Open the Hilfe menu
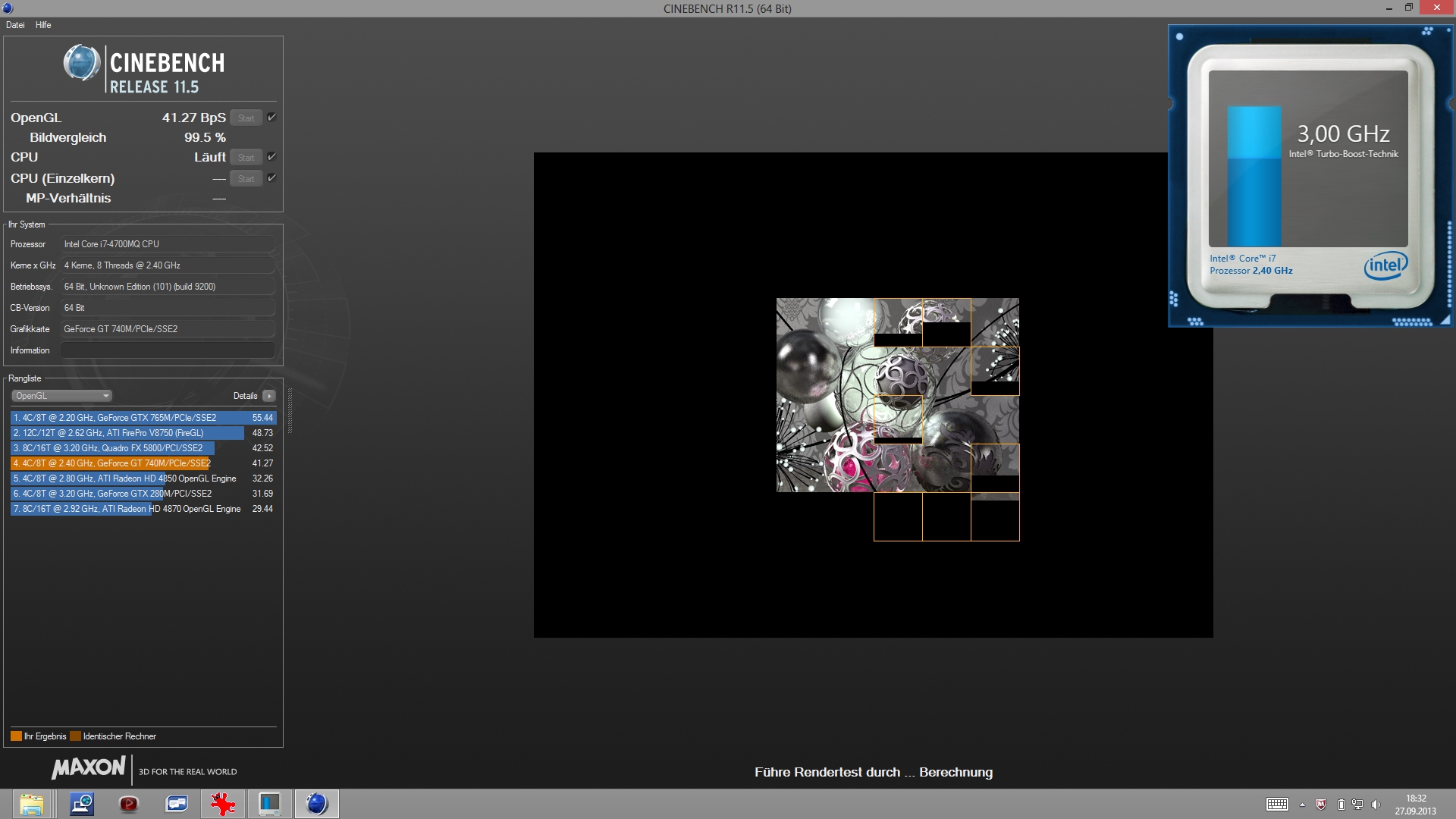The width and height of the screenshot is (1456, 819). [x=43, y=25]
